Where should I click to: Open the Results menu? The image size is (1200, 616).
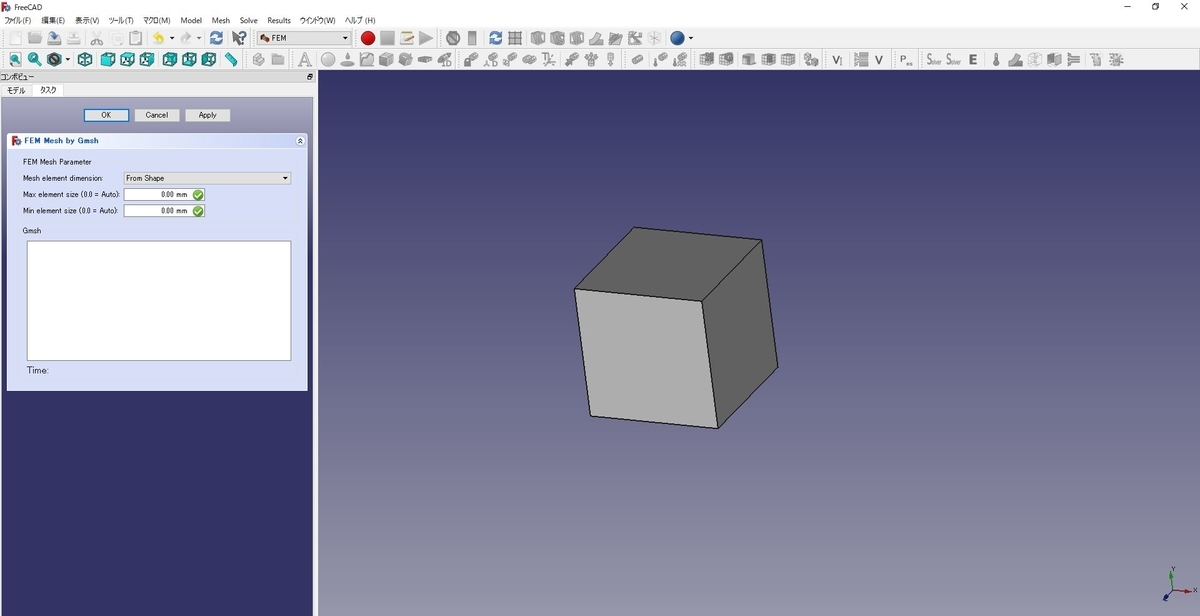[279, 20]
